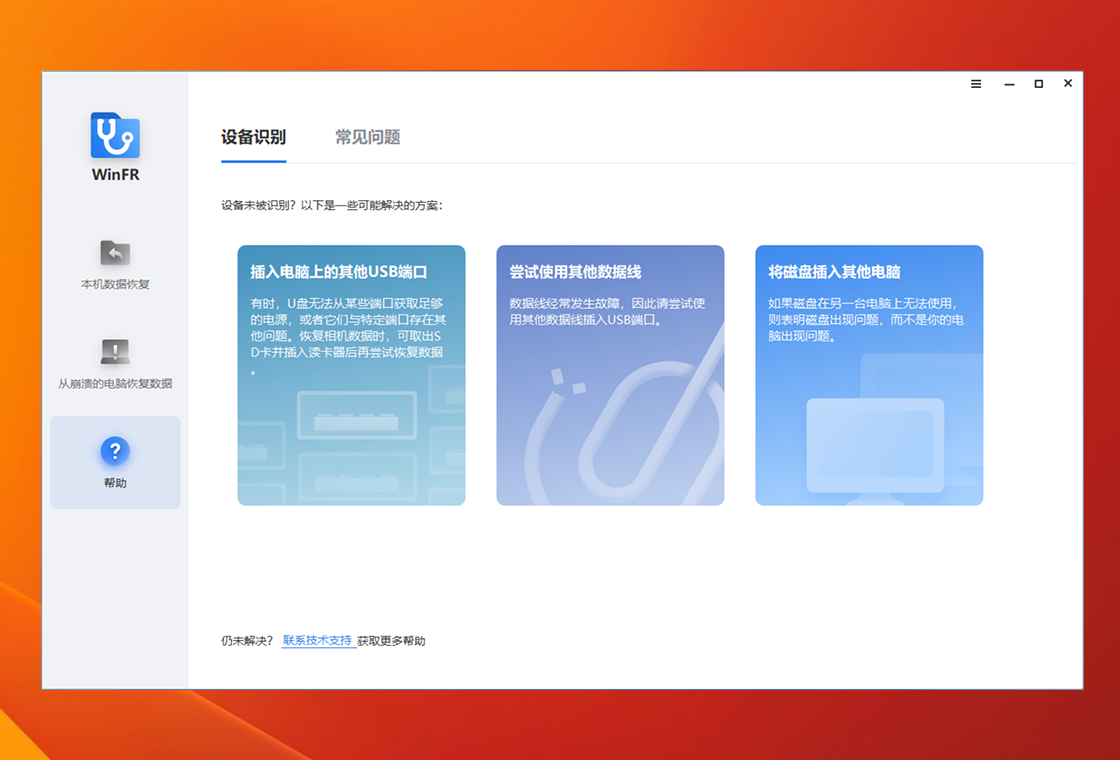
Task: Minimize the WinFR window
Action: point(1009,84)
